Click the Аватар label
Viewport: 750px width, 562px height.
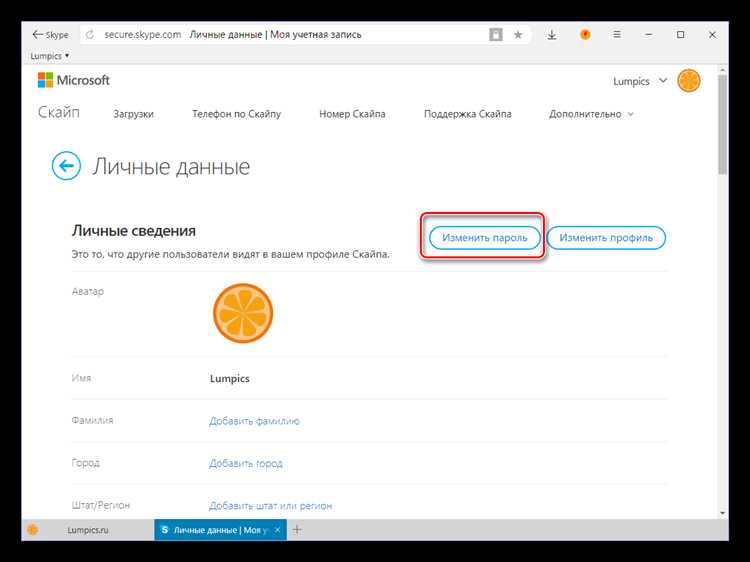point(88,291)
